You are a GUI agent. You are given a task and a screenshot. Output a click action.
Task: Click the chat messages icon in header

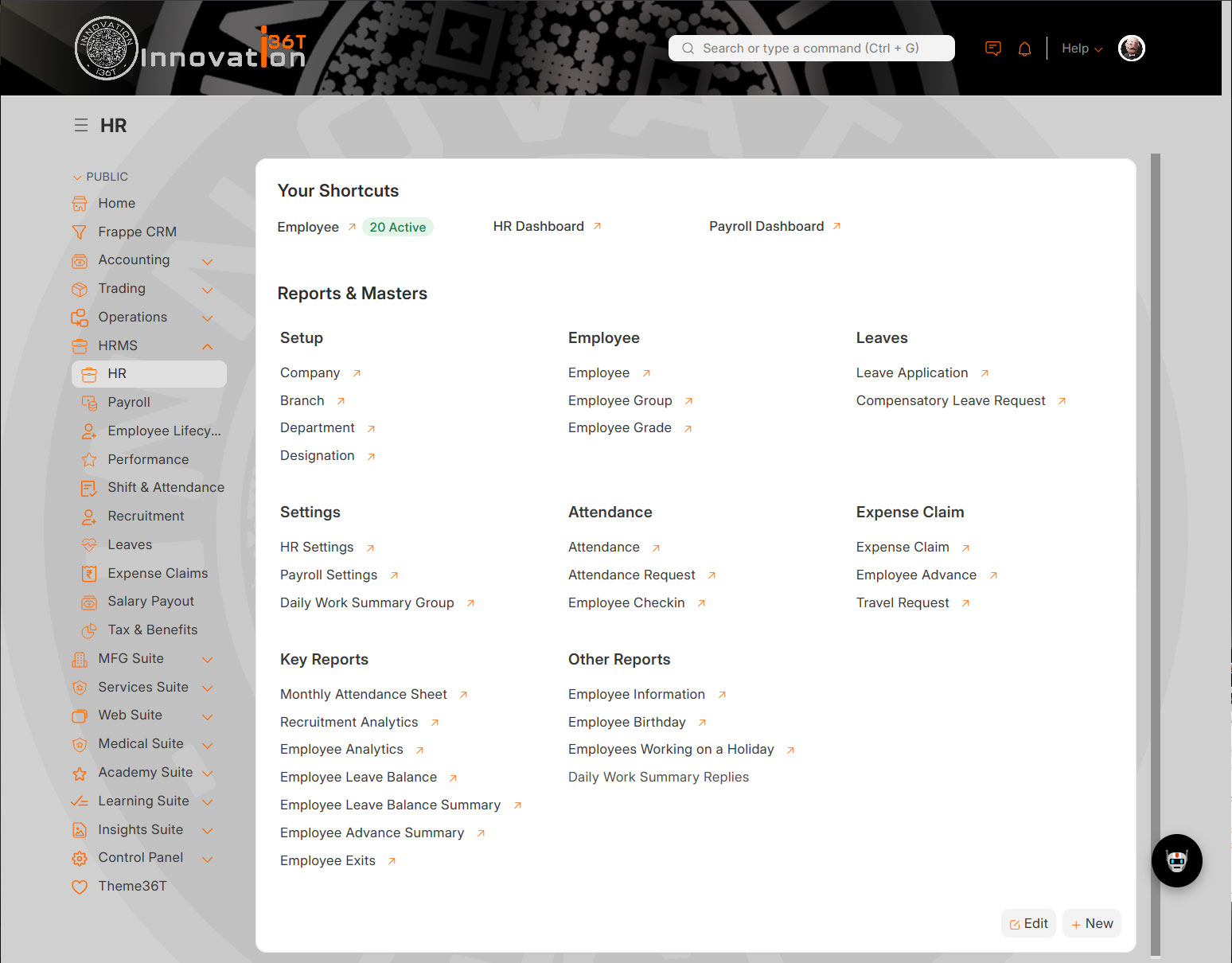coord(992,49)
